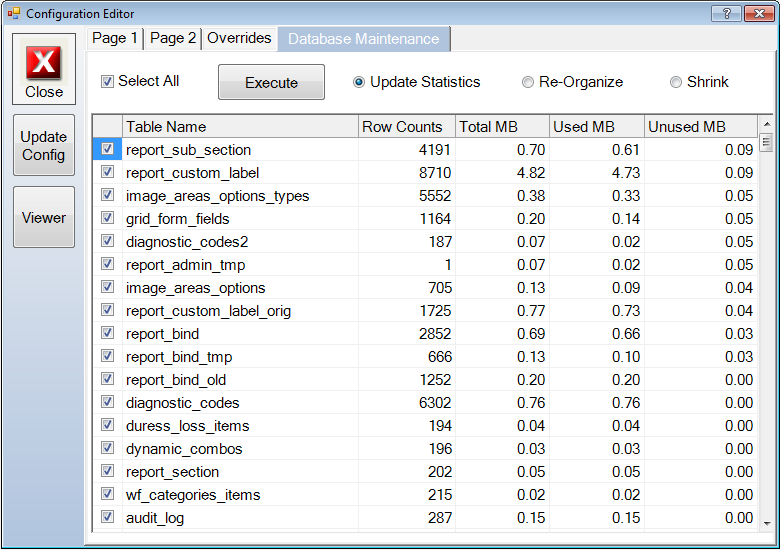
Task: Uncheck the grid_form_fields row checkbox
Action: 107,218
